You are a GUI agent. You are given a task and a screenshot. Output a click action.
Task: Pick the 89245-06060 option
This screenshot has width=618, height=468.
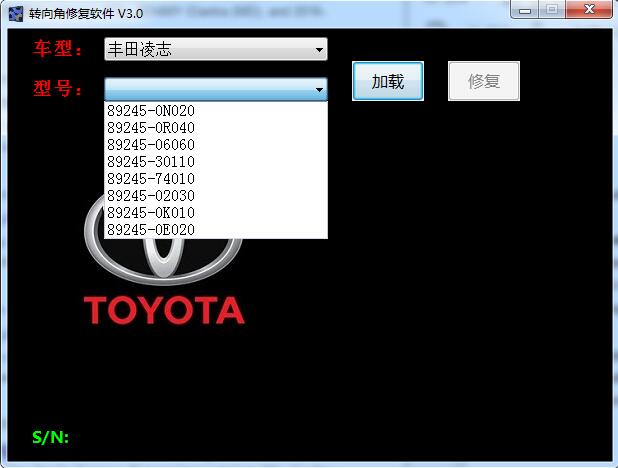point(151,145)
